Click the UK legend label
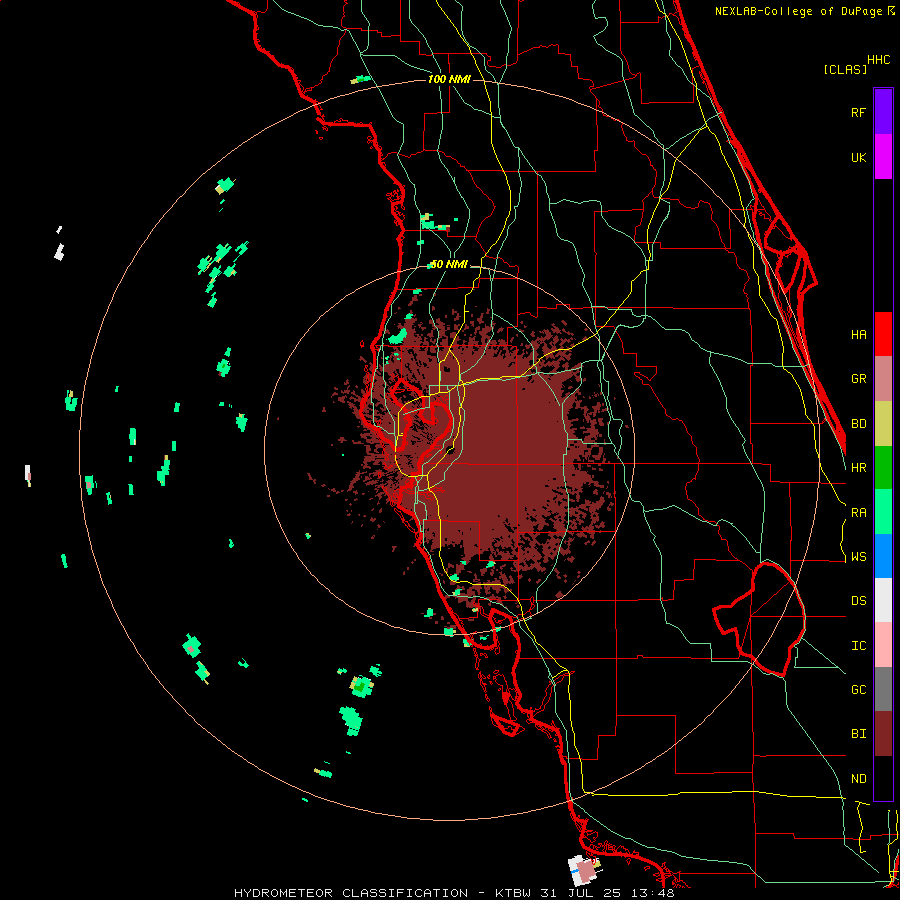 point(858,157)
